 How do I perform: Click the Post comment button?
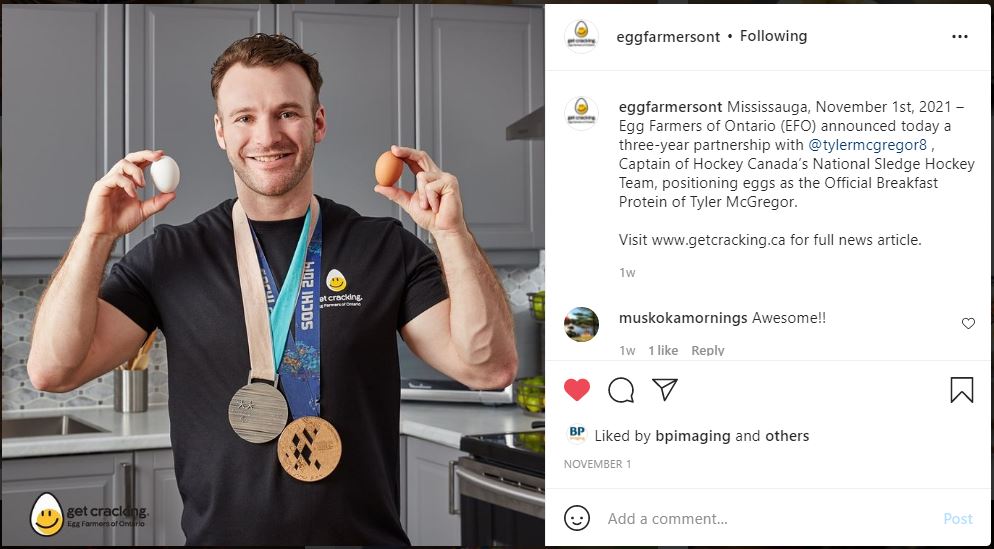tap(957, 519)
